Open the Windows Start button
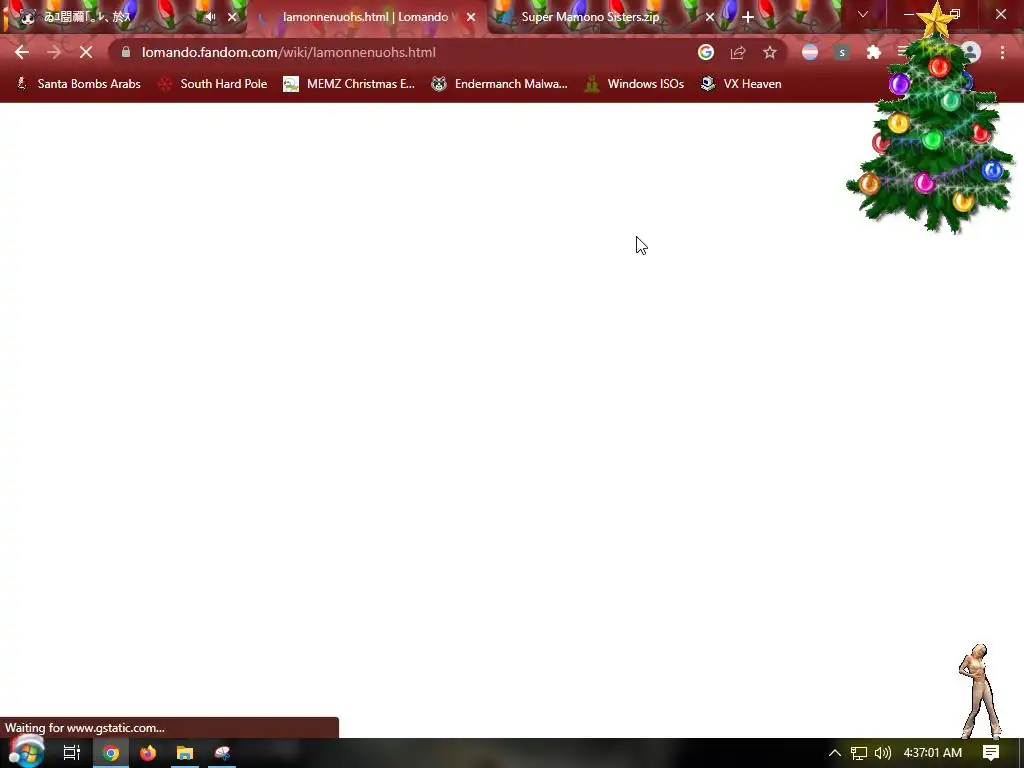This screenshot has width=1024, height=768. pyautogui.click(x=26, y=752)
